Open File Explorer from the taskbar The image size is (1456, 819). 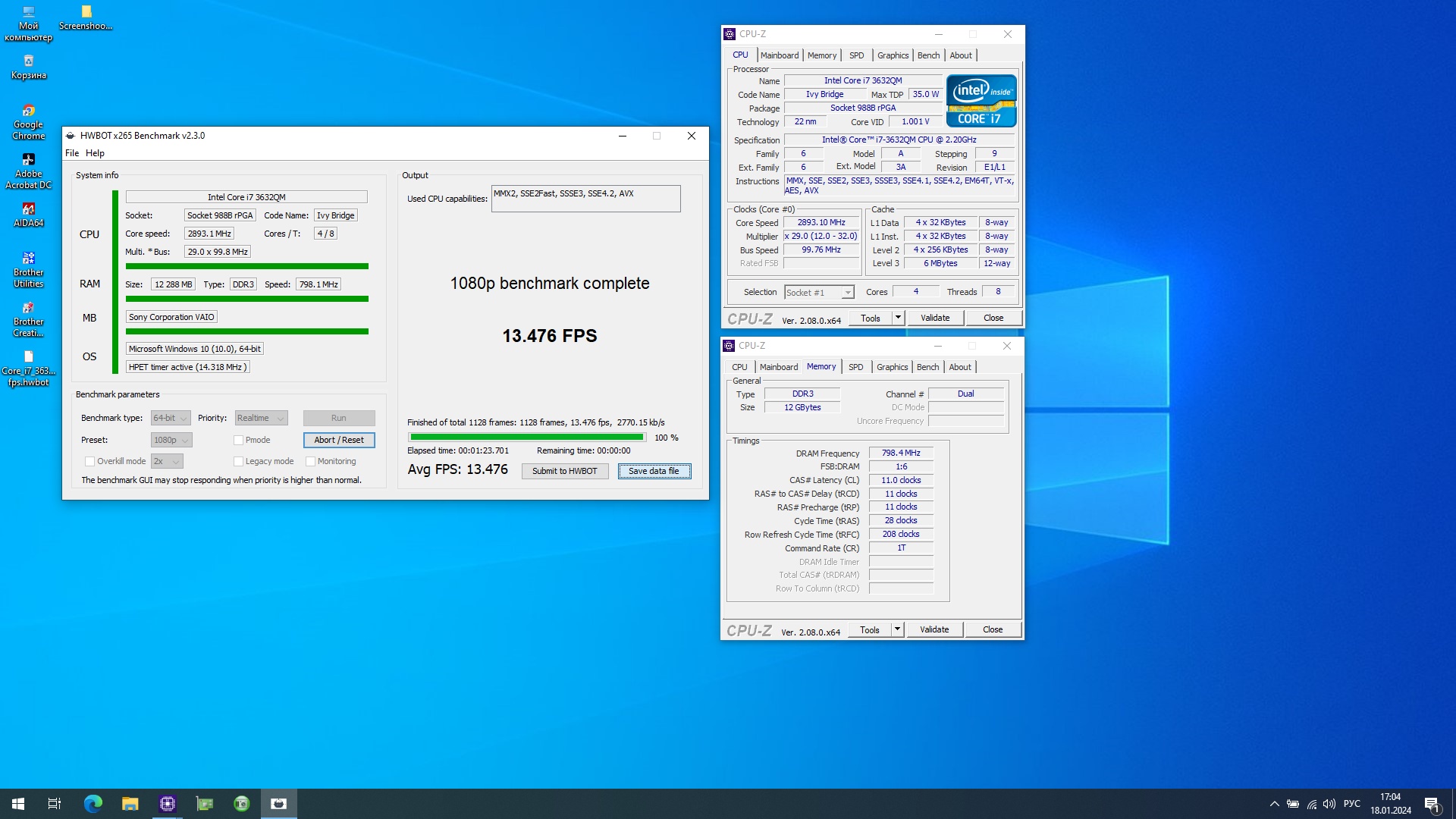130,804
